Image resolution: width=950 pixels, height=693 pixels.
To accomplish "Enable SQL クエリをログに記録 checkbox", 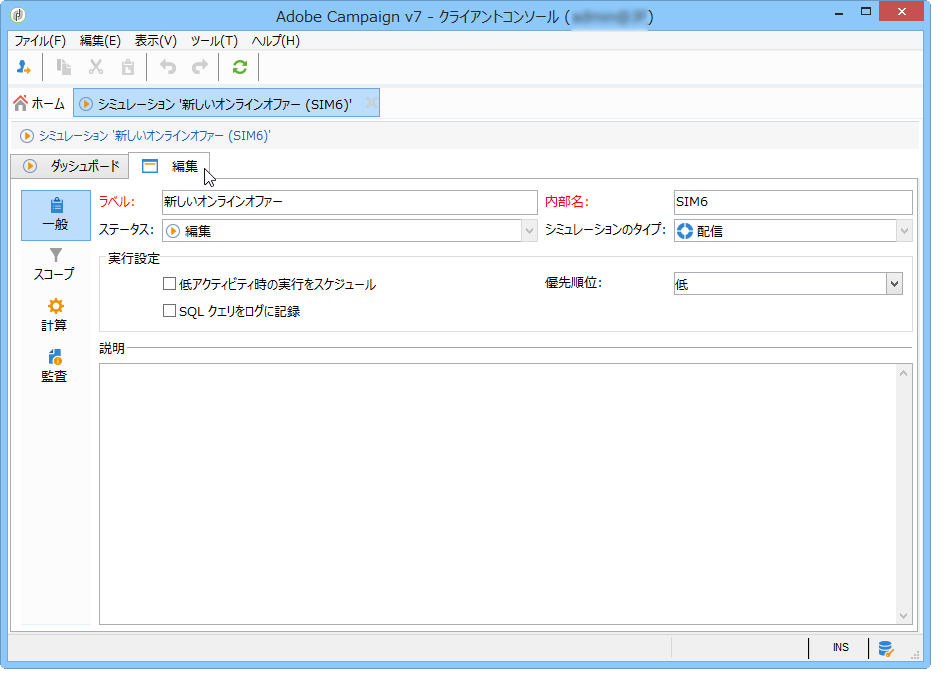I will point(170,311).
